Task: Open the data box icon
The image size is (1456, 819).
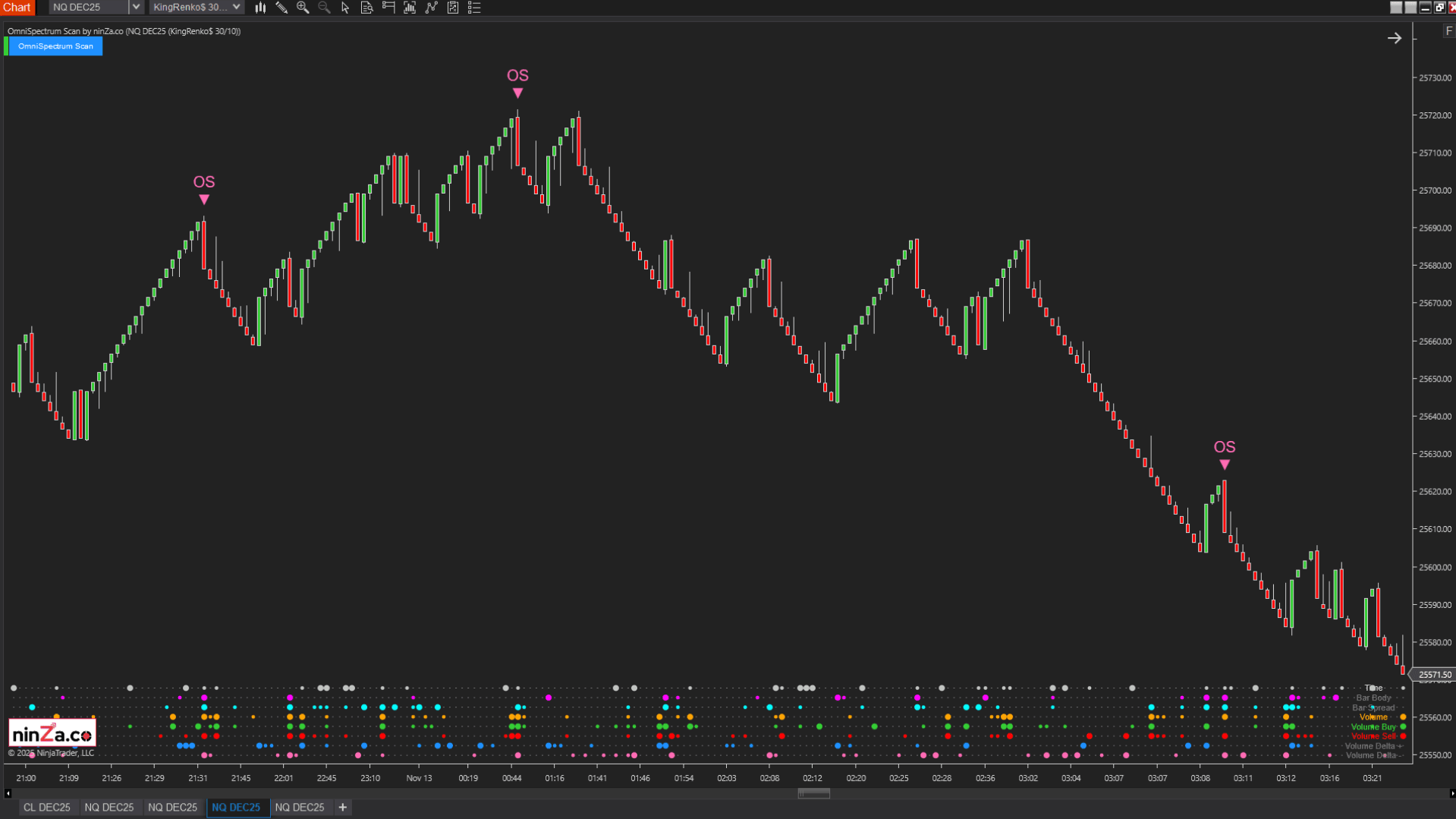Action: [x=366, y=8]
